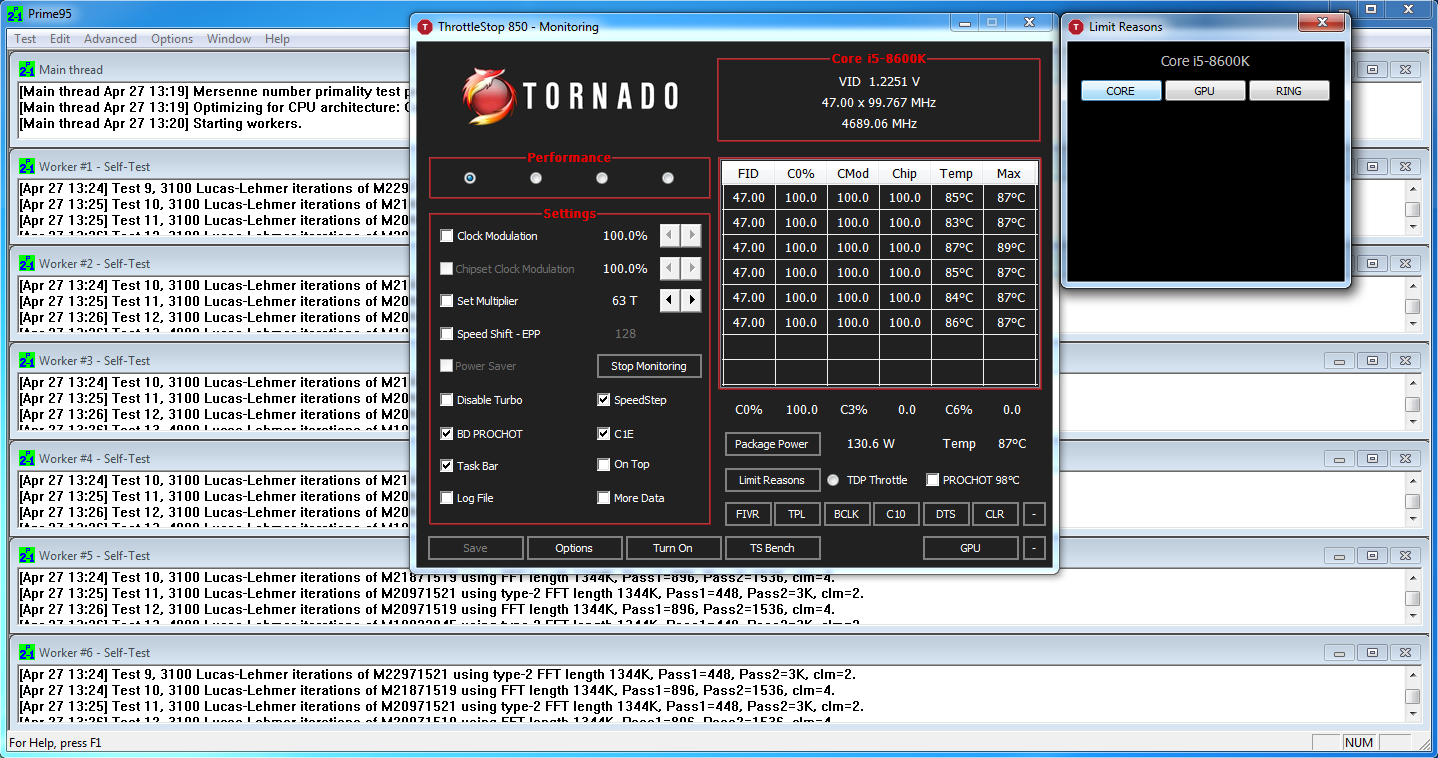
Task: Click the Worker #5 - Self-Test window icon
Action: click(x=27, y=556)
